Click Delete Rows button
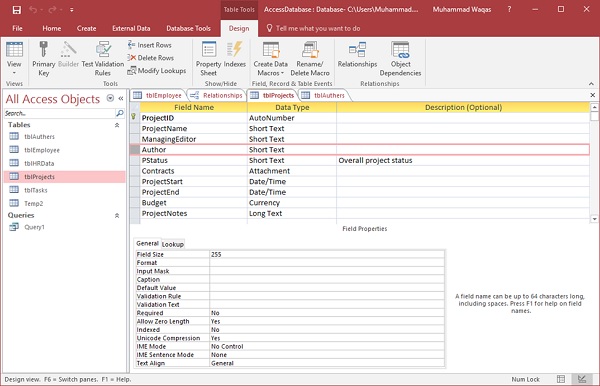 pos(151,58)
